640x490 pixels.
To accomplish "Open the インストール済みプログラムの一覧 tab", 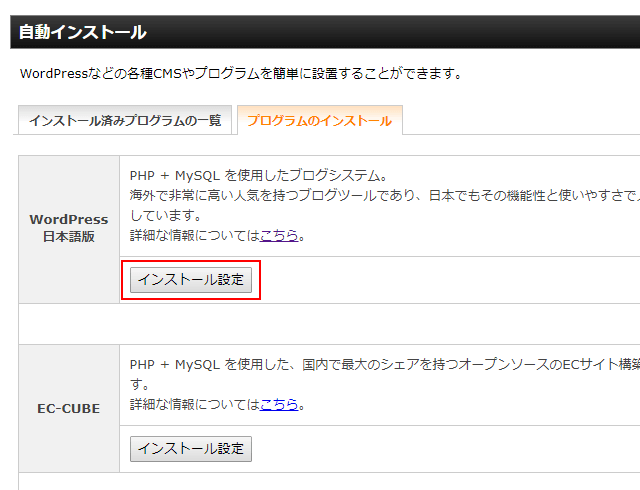I will coord(125,120).
